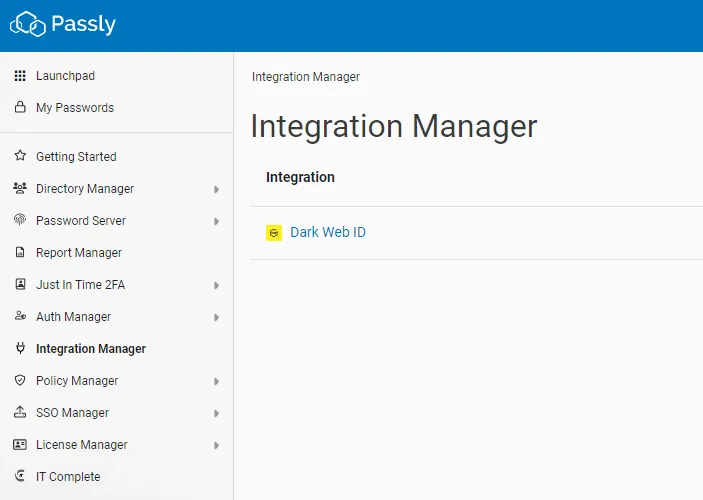
Task: Expand the License Manager submenu arrow
Action: 217,445
